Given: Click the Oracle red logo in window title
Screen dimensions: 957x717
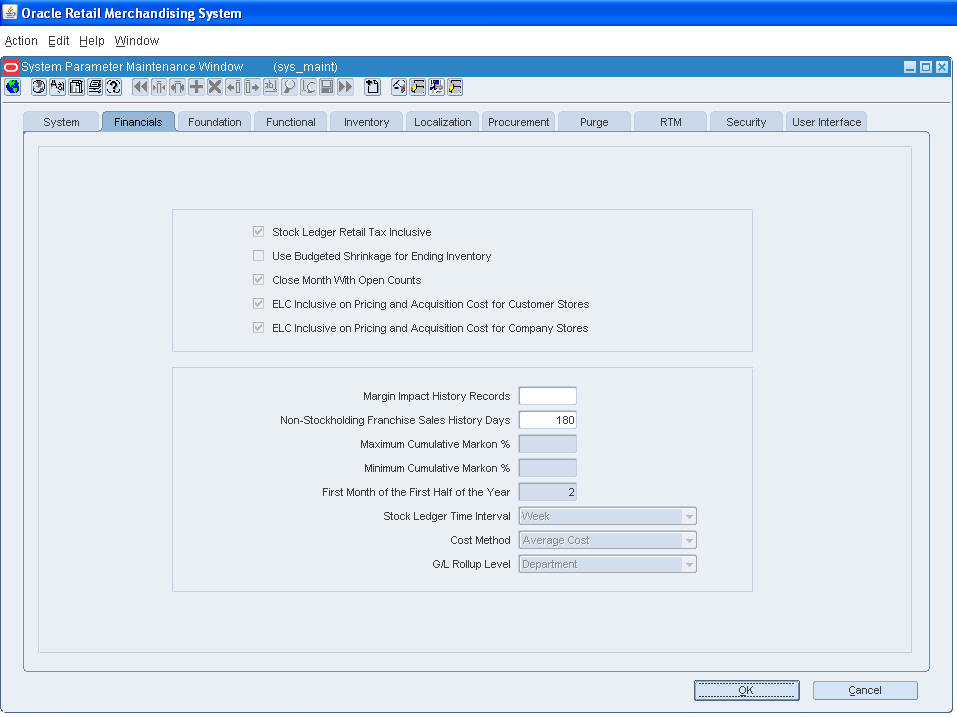Looking at the screenshot, I should pos(11,67).
